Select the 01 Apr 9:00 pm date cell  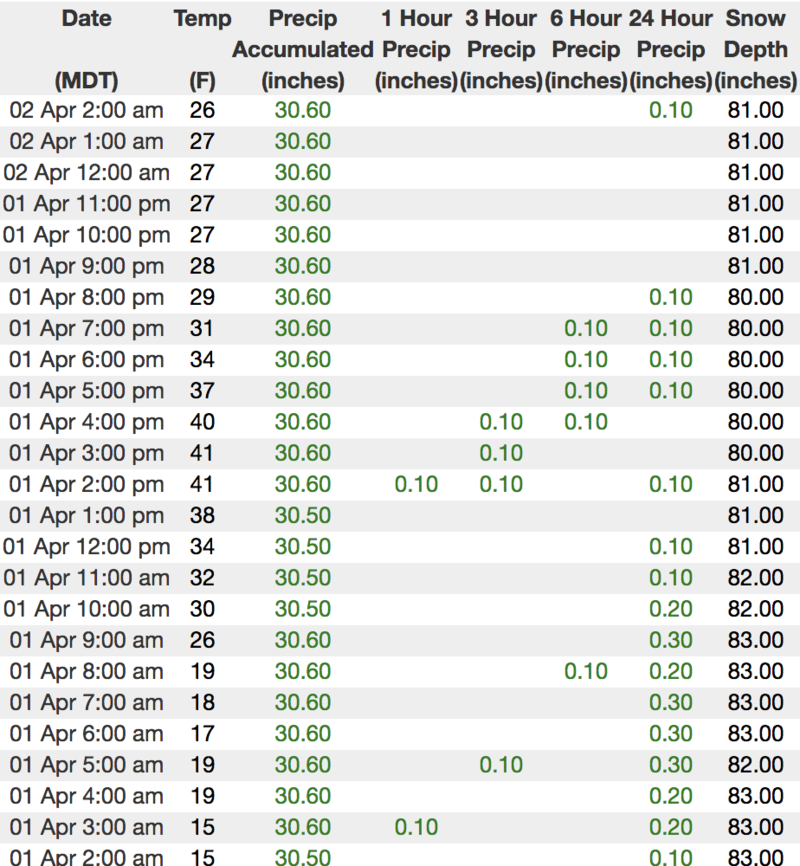pyautogui.click(x=86, y=267)
